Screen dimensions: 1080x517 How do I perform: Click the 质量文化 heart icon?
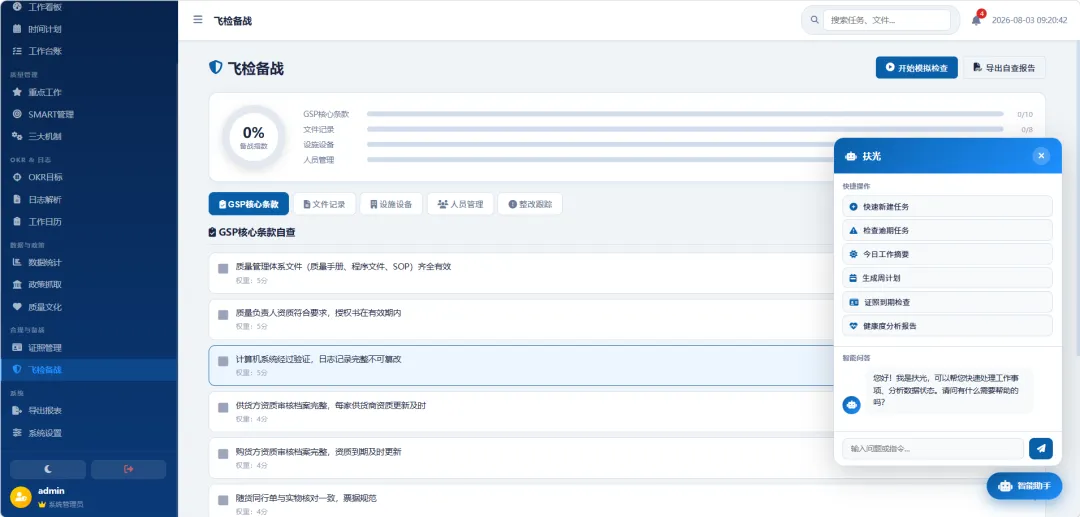pyautogui.click(x=17, y=306)
